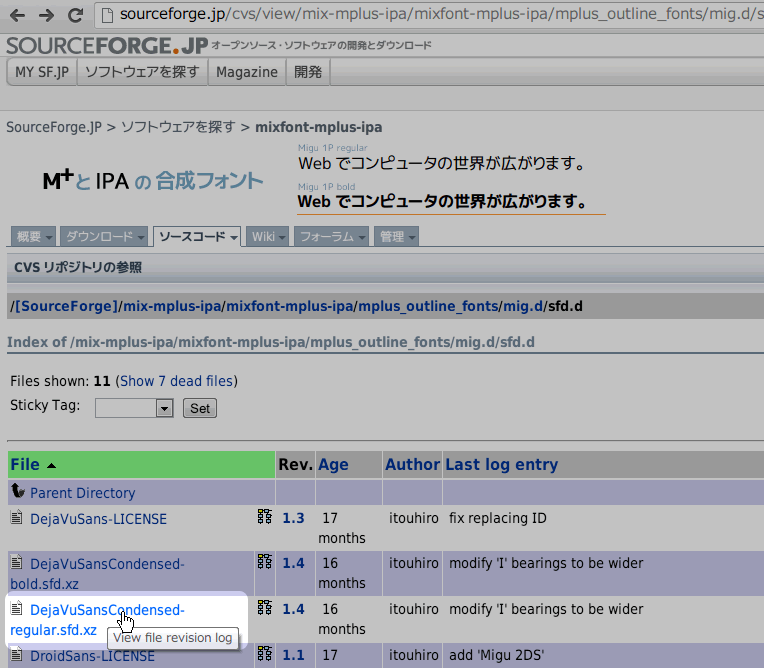Open revision 1.1 of DroidSans-LICENSE
This screenshot has width=764, height=668.
coord(293,655)
